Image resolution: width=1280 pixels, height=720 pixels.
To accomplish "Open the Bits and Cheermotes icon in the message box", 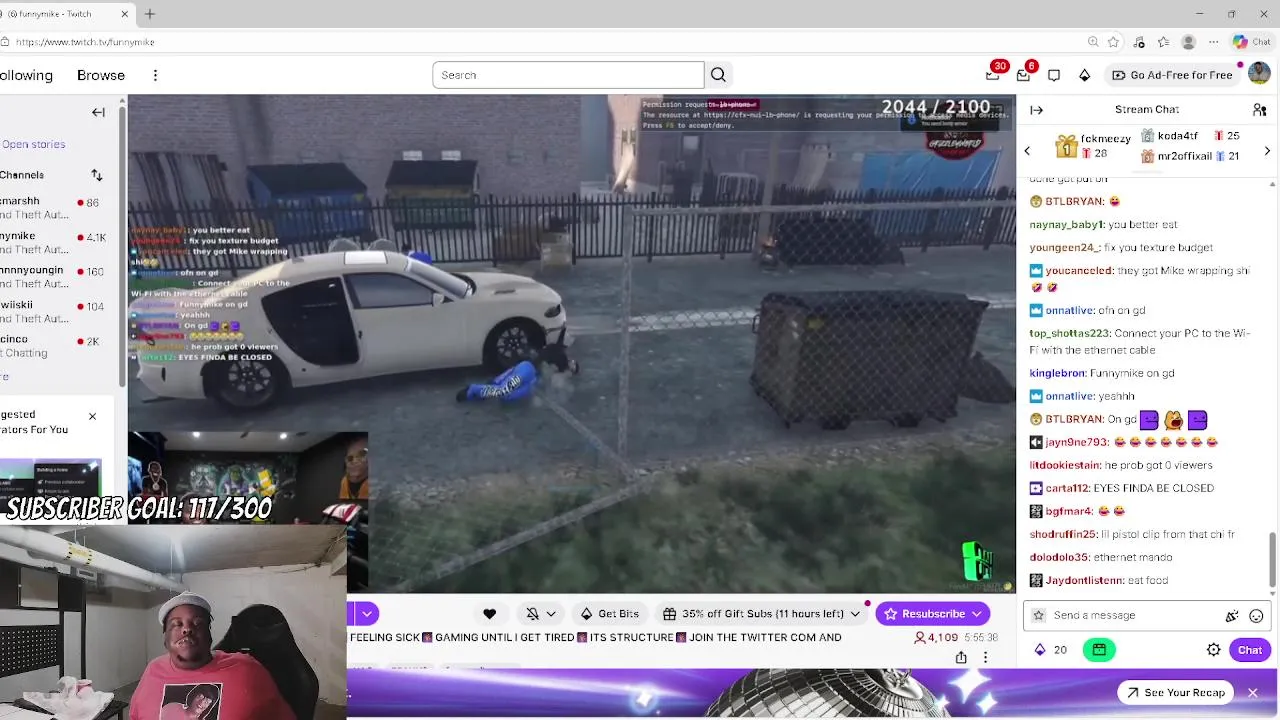I will [x=1232, y=616].
